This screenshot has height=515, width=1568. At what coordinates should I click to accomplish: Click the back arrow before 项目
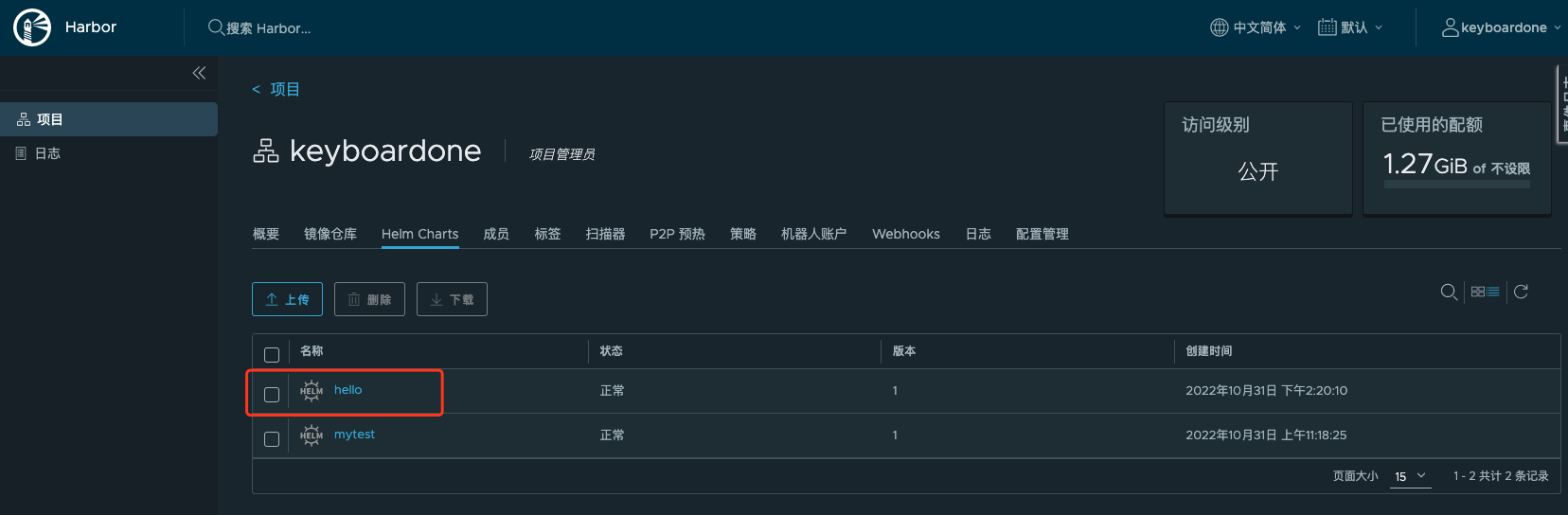256,89
